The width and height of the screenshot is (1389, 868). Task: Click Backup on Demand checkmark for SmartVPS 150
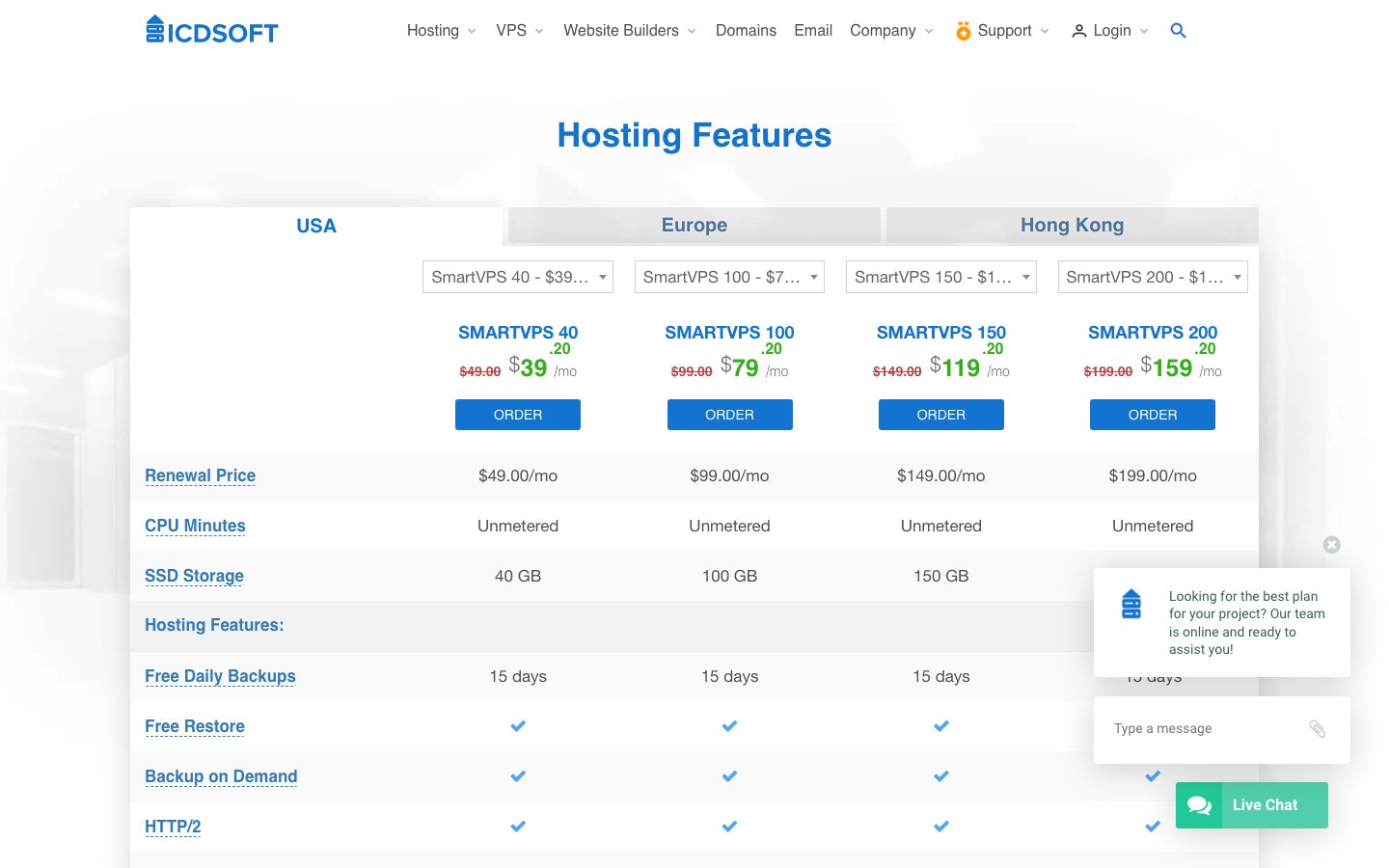[941, 776]
